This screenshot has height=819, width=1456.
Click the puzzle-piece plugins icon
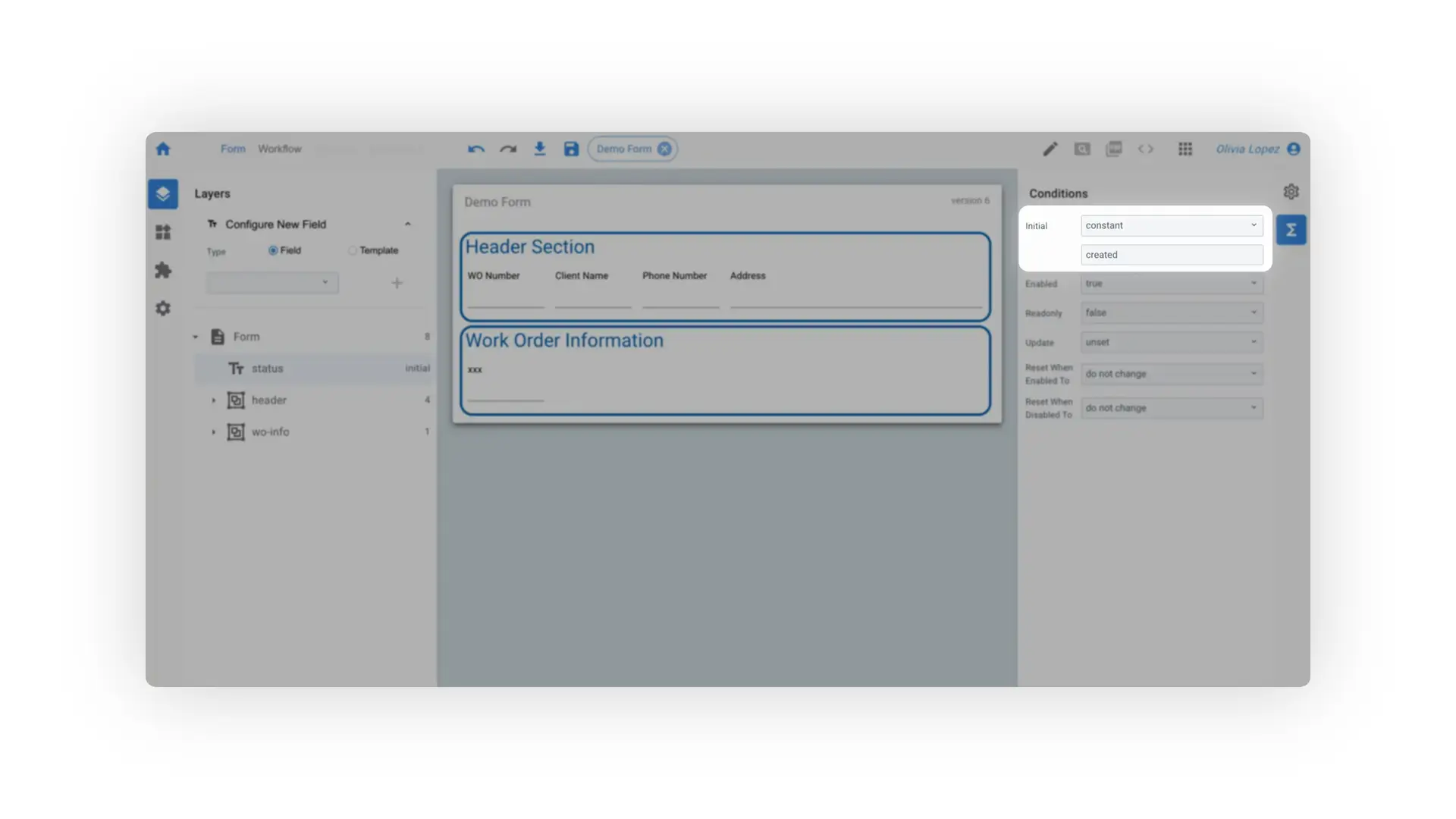pyautogui.click(x=162, y=270)
